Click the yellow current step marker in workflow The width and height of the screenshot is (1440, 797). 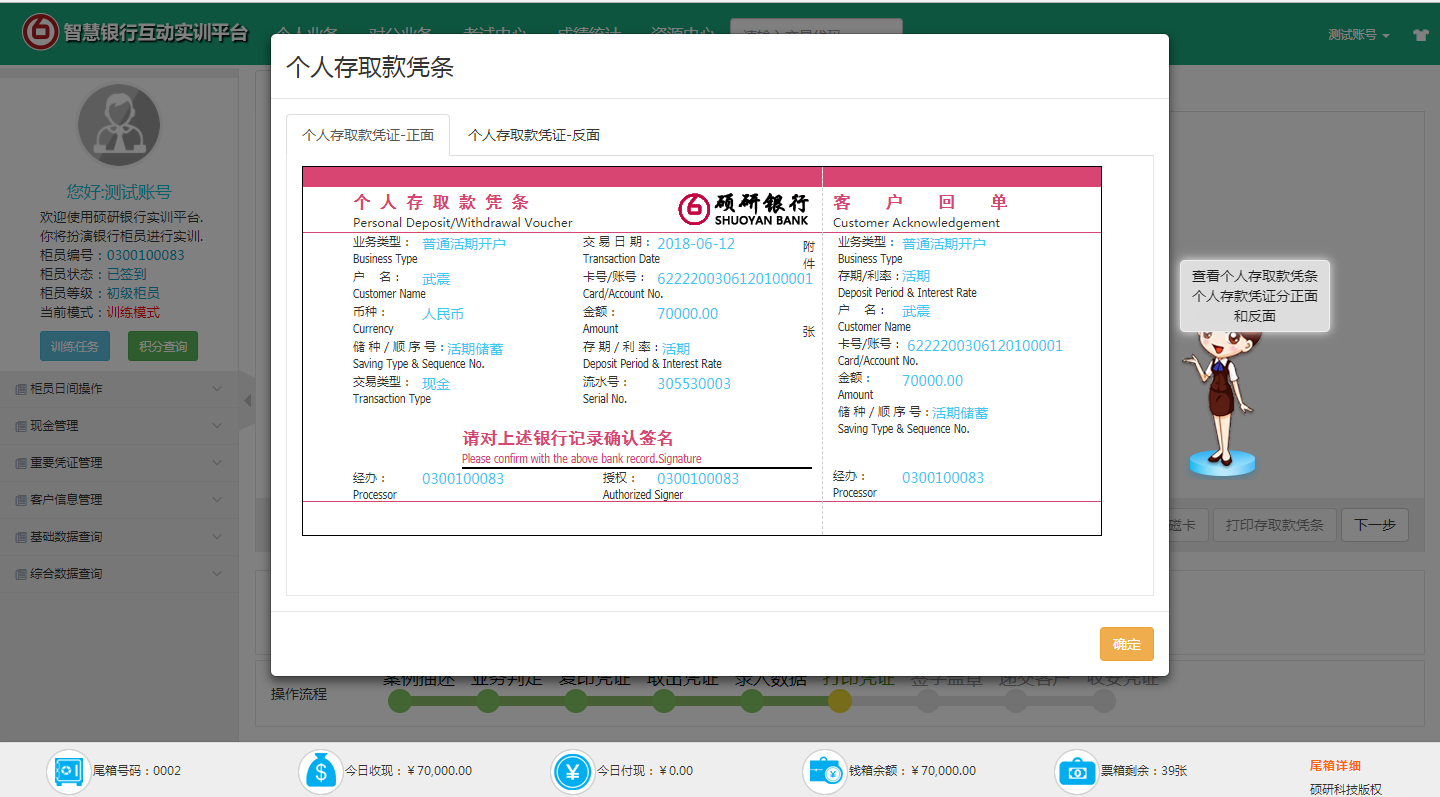(x=840, y=701)
